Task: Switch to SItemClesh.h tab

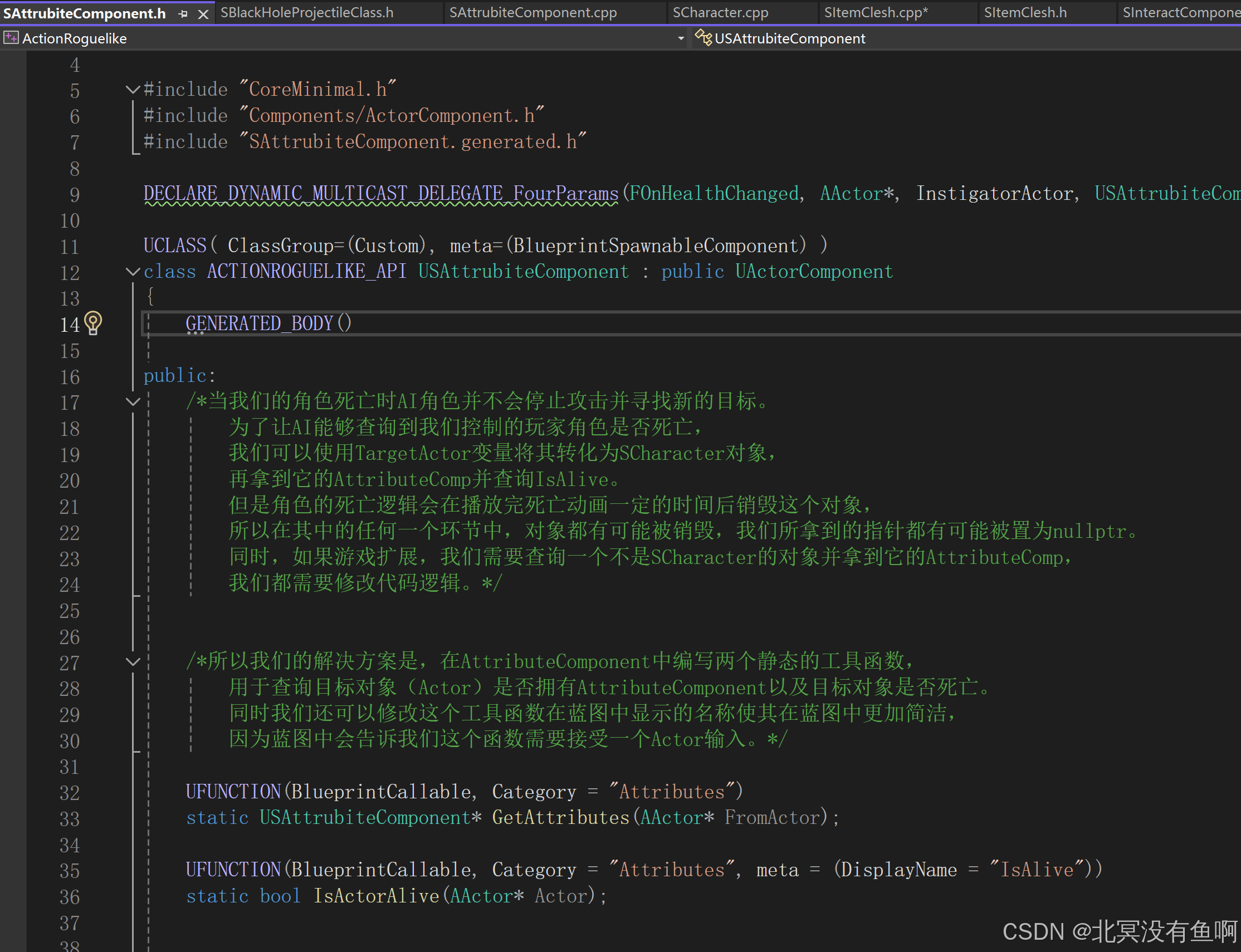Action: coord(1024,12)
